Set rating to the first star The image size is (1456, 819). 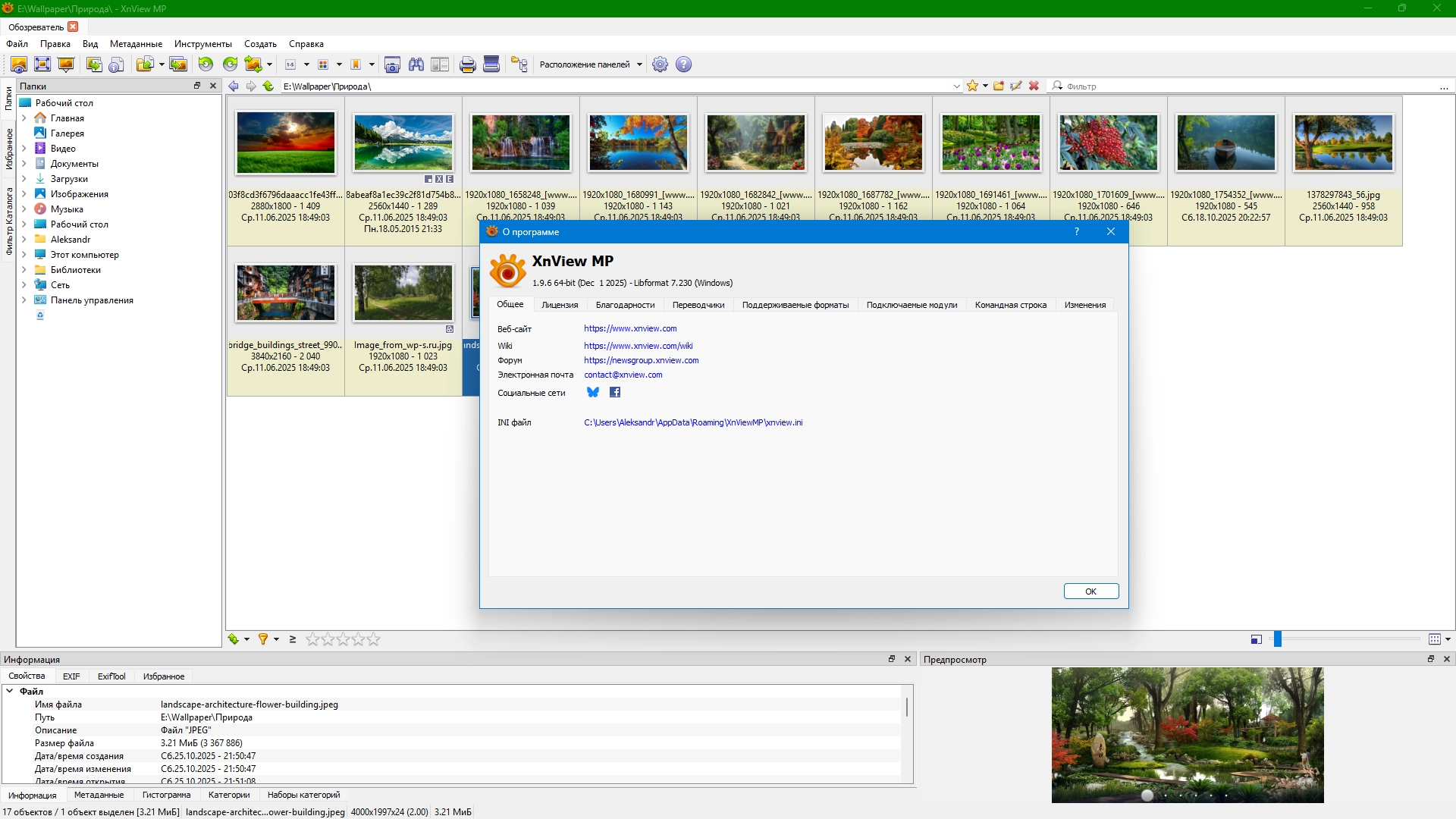(312, 639)
